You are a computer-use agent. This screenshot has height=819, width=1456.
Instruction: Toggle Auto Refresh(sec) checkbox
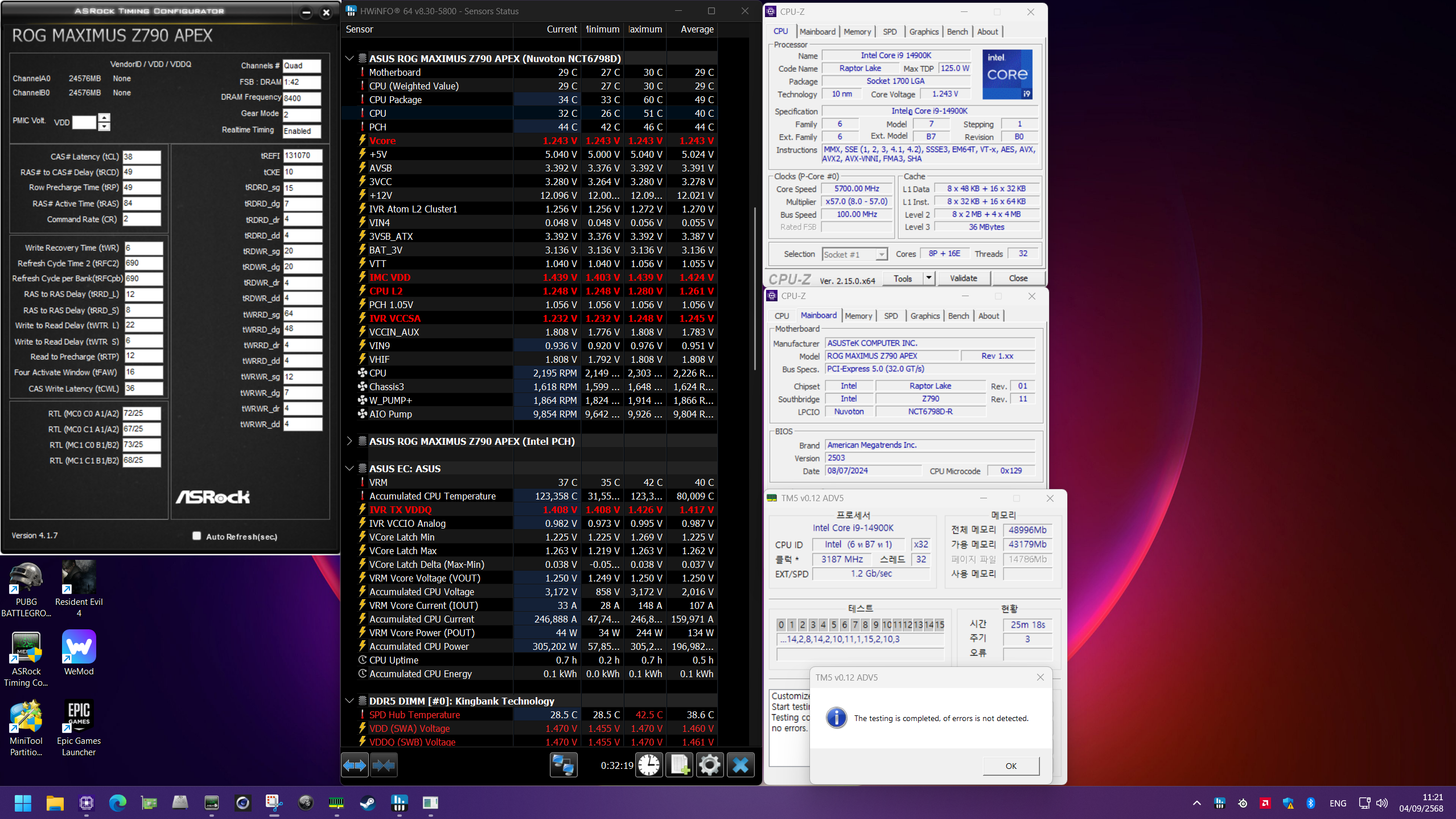[x=197, y=536]
